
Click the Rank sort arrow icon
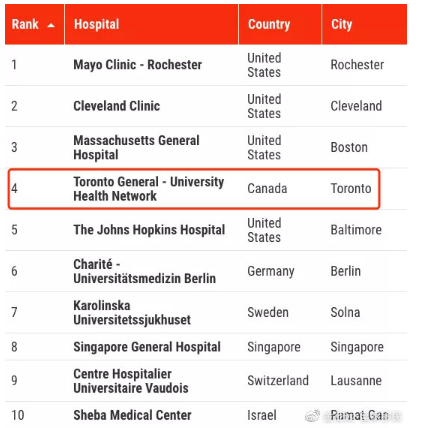pyautogui.click(x=51, y=25)
